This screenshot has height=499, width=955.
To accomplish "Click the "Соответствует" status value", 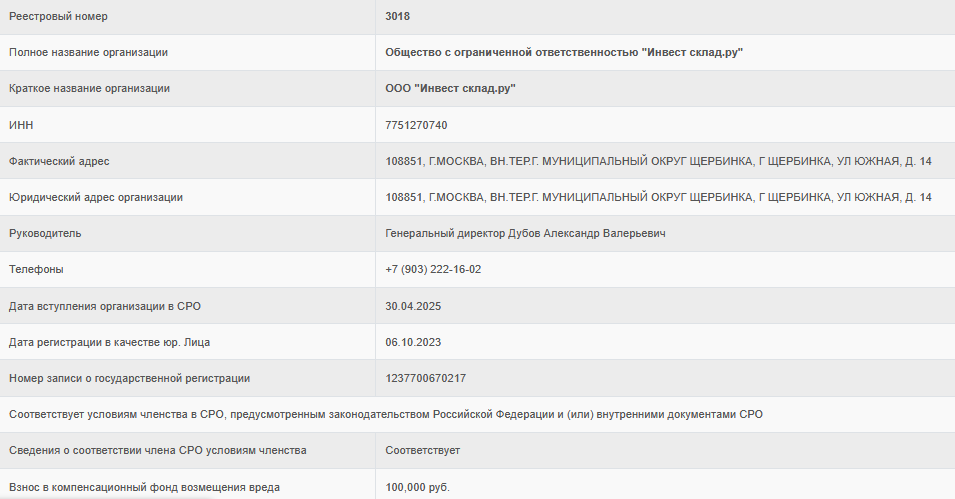I will tap(423, 450).
